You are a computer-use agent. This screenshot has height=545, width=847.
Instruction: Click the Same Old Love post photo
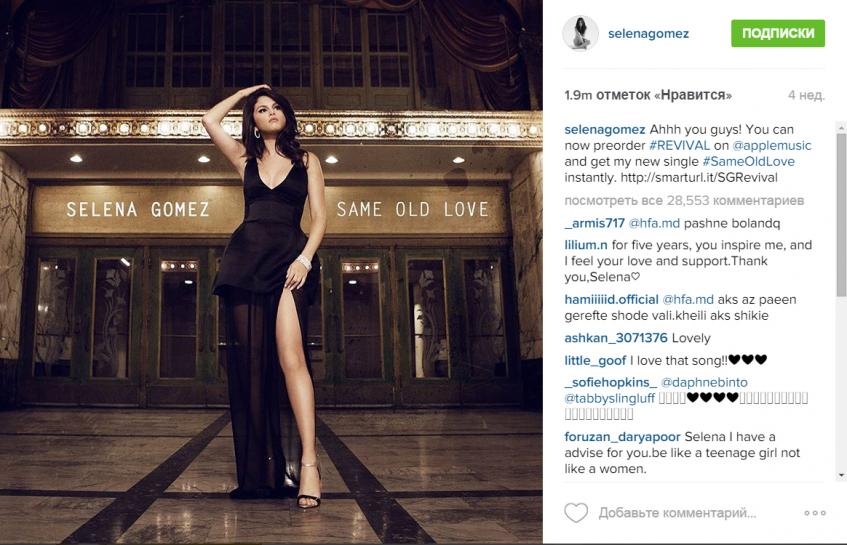(x=271, y=272)
